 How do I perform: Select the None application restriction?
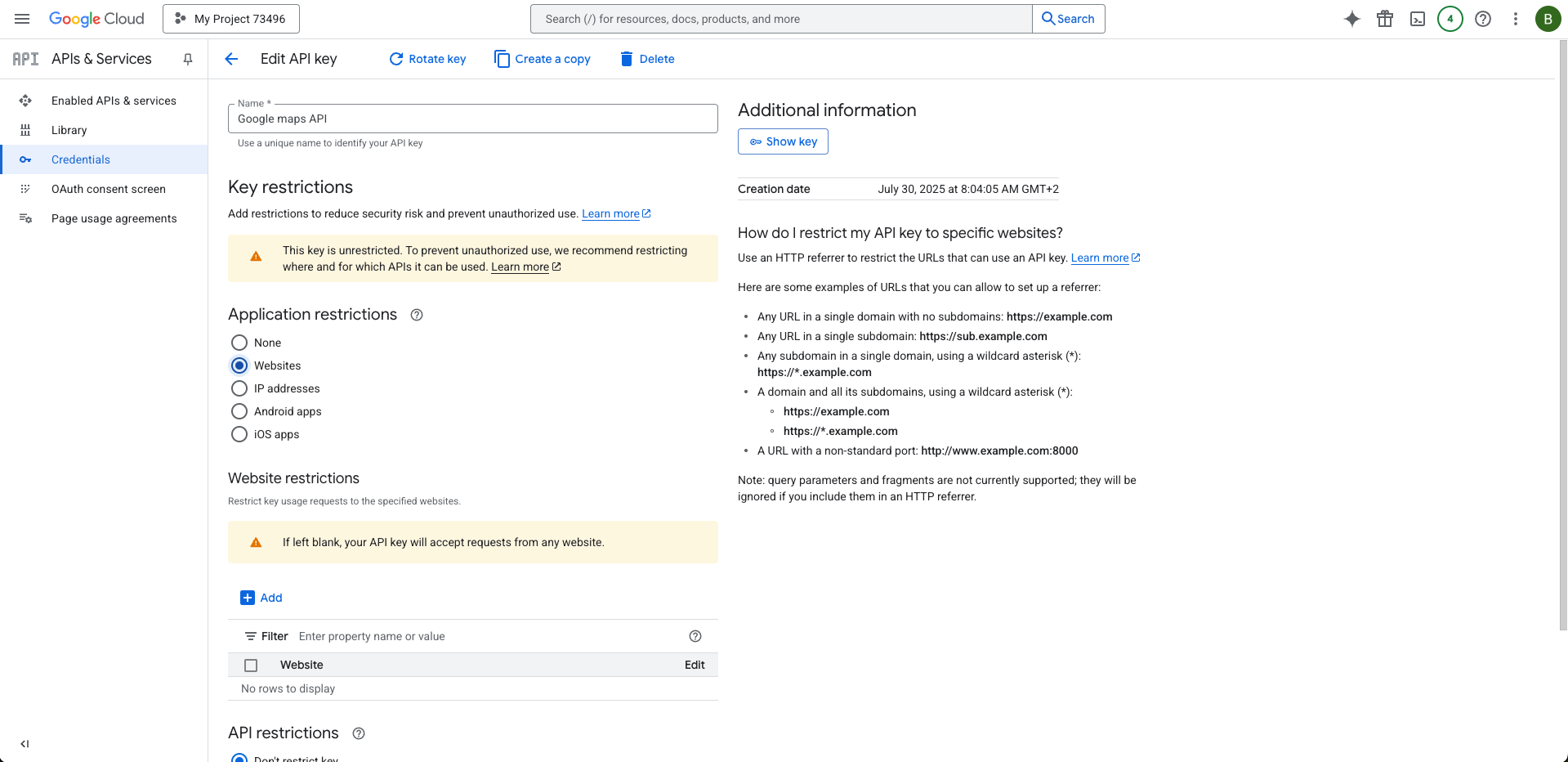pos(239,343)
